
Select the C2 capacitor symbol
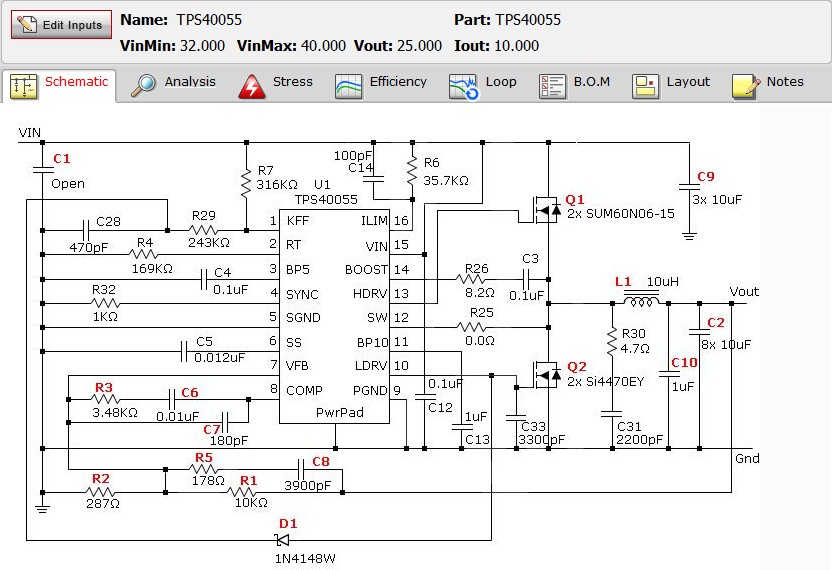(x=699, y=332)
